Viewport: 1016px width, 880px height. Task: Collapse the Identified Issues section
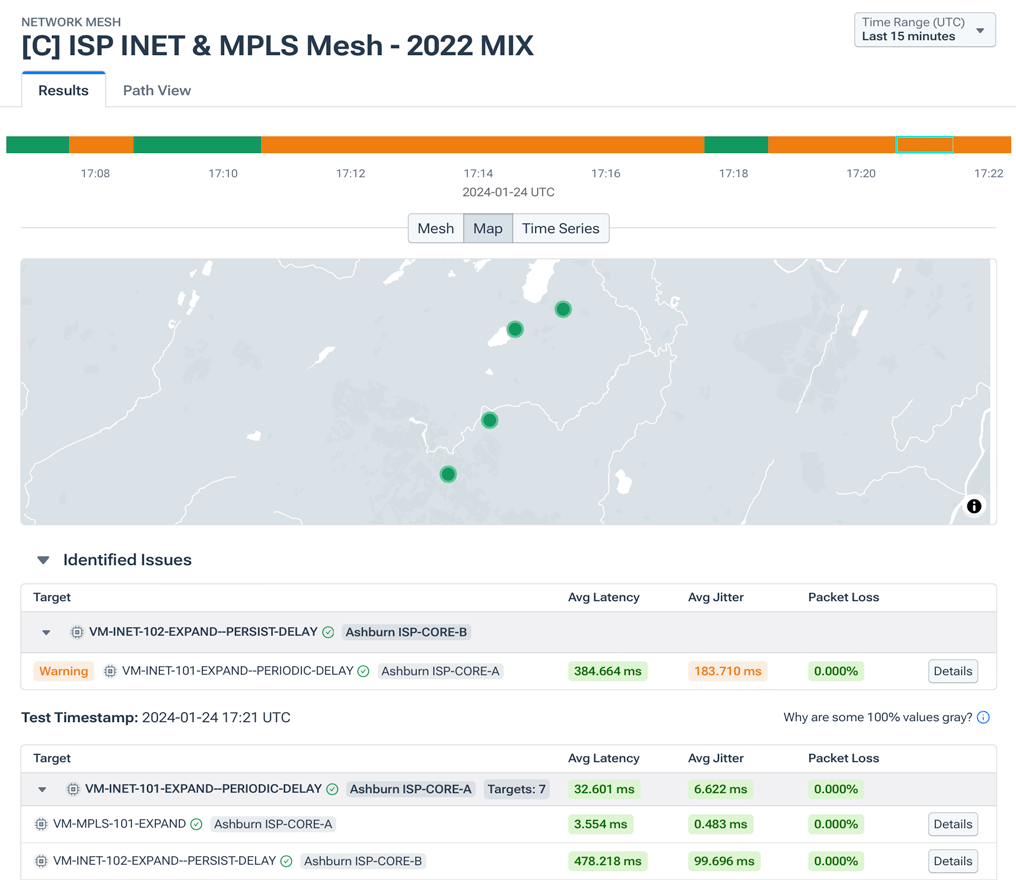[x=41, y=560]
